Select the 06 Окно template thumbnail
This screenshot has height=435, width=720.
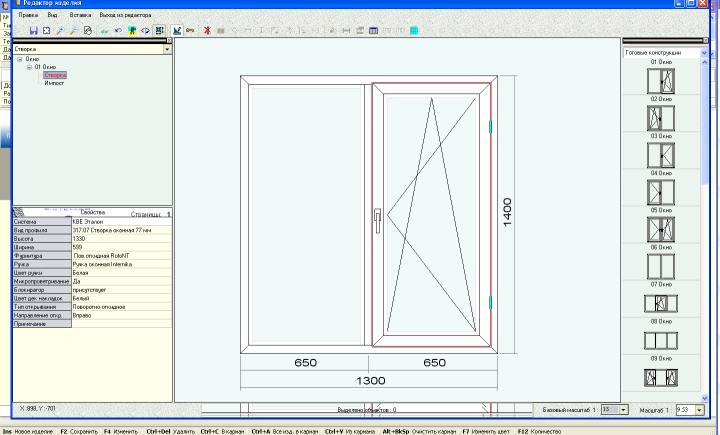pyautogui.click(x=661, y=266)
